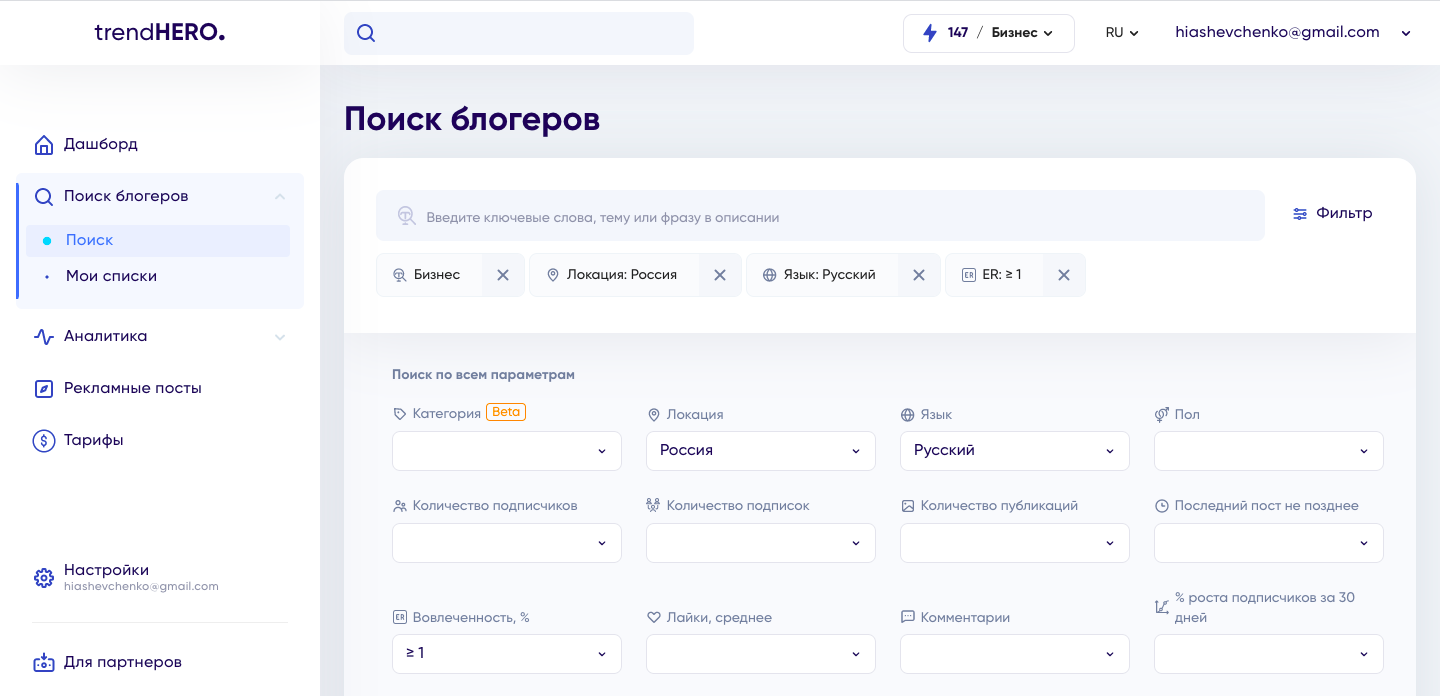The height and width of the screenshot is (696, 1440).
Task: Click the Лайки heart icon
Action: (654, 618)
